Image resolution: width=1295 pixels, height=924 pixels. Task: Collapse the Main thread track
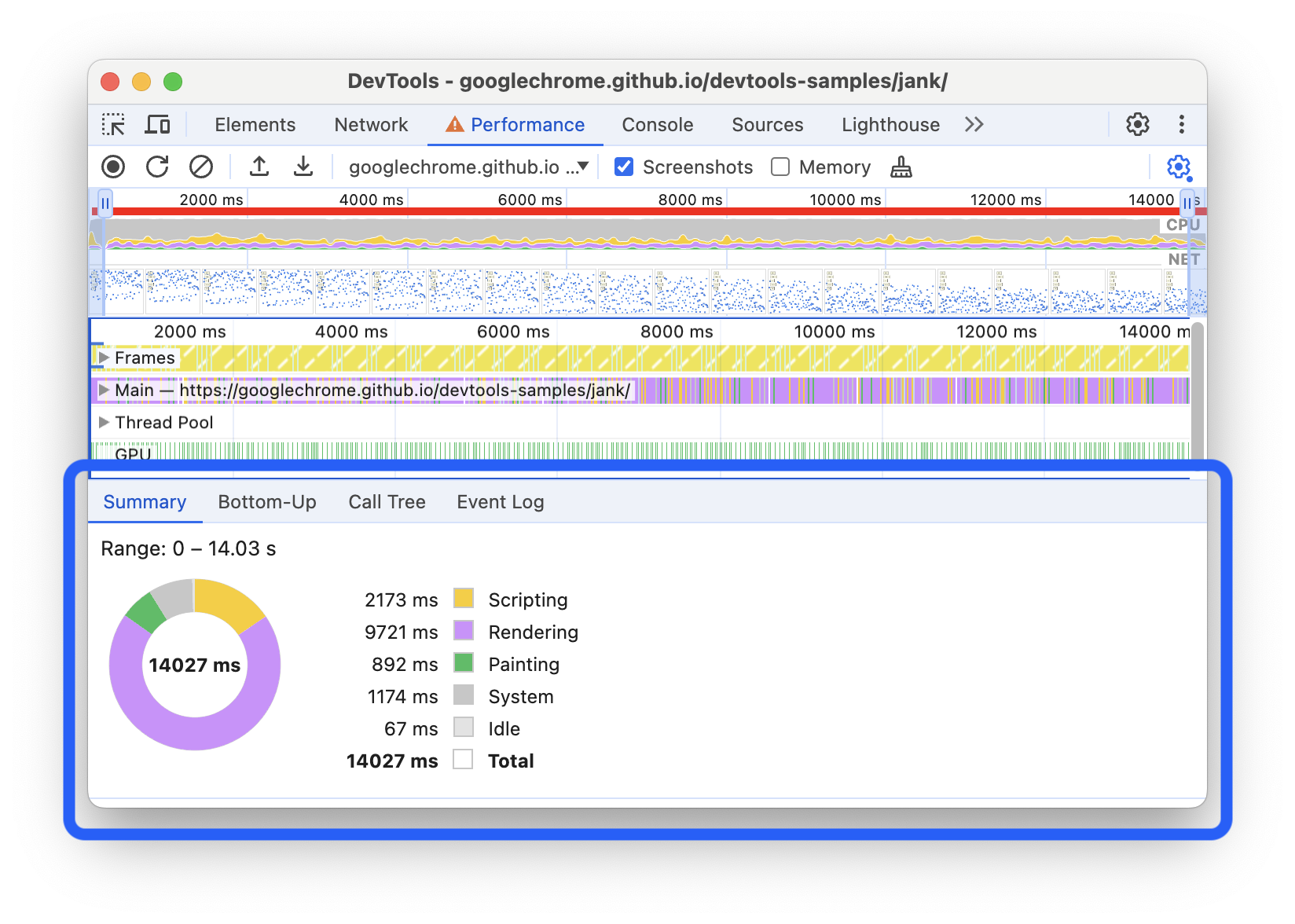103,390
